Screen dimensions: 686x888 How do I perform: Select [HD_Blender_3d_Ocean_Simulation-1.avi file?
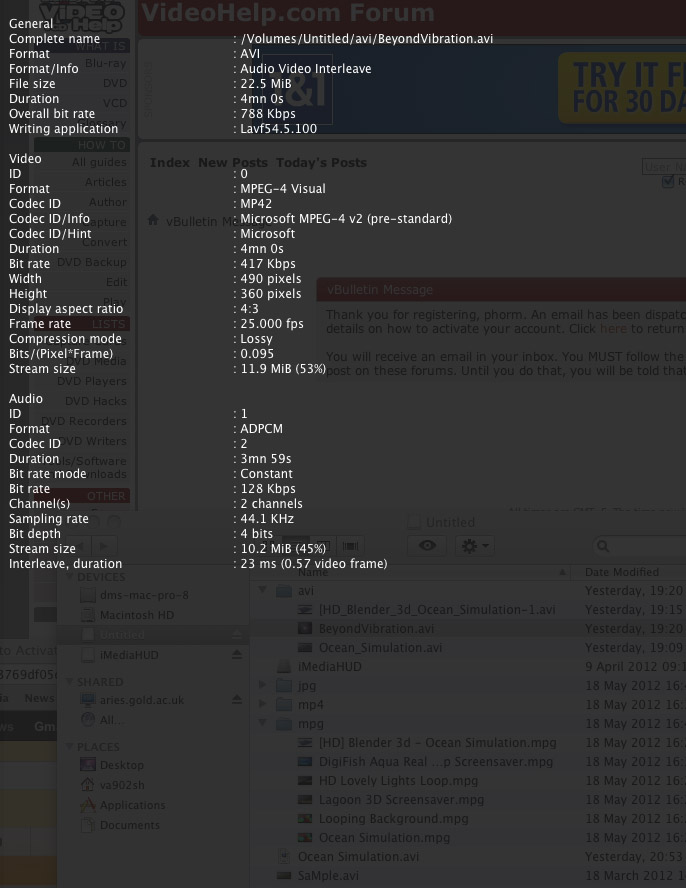click(437, 609)
